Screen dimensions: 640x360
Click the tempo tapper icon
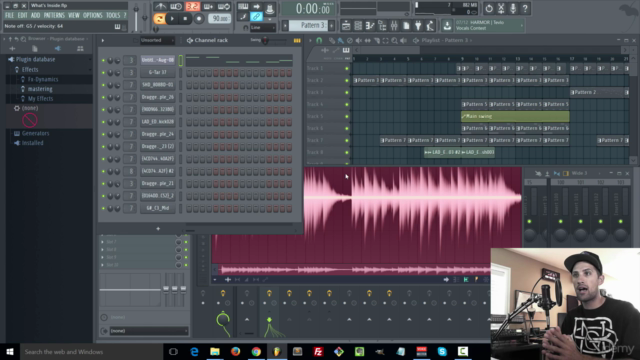[430, 26]
